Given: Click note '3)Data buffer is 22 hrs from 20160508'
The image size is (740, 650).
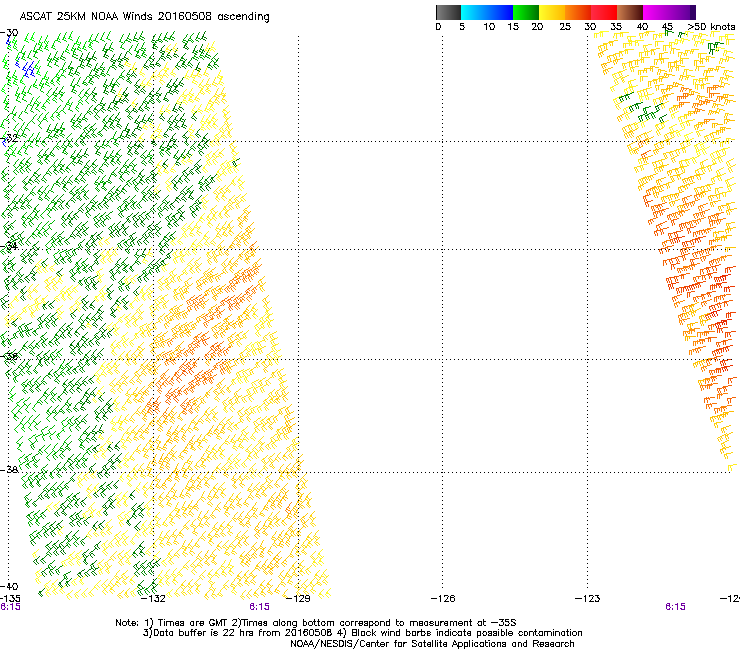Looking at the screenshot, I should pos(237,633).
